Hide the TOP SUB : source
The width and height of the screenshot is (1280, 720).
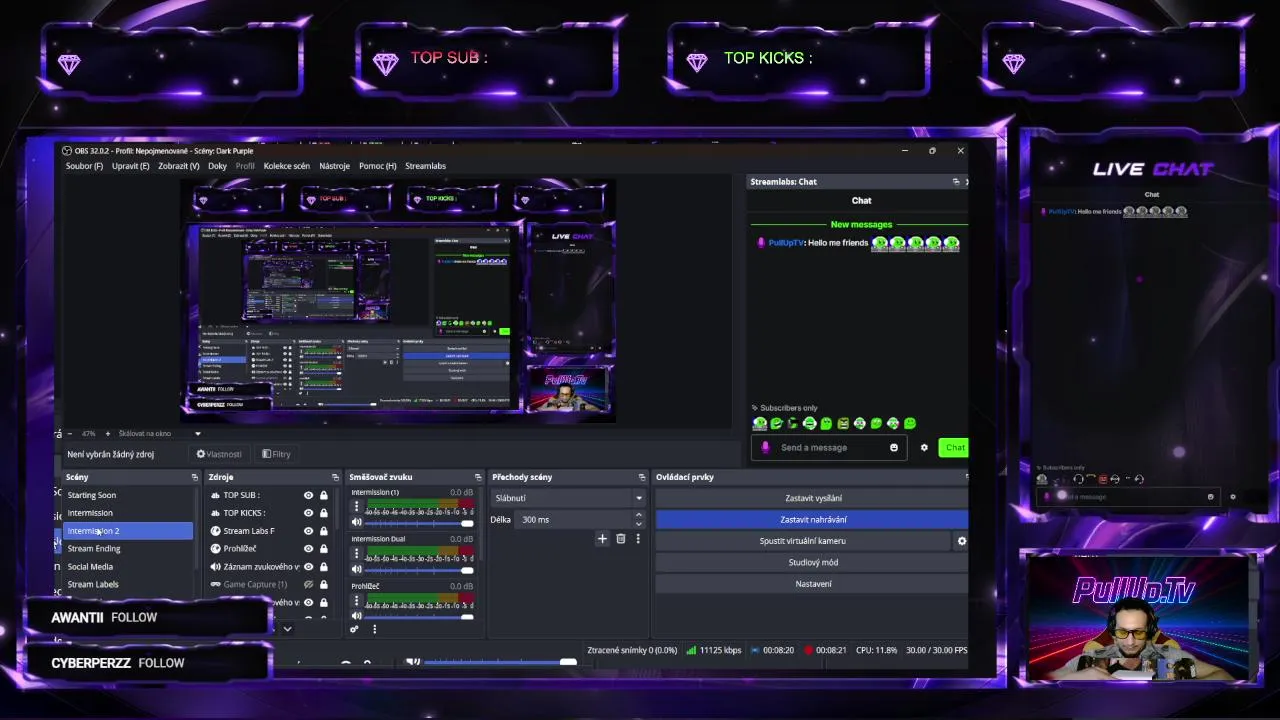tap(308, 495)
